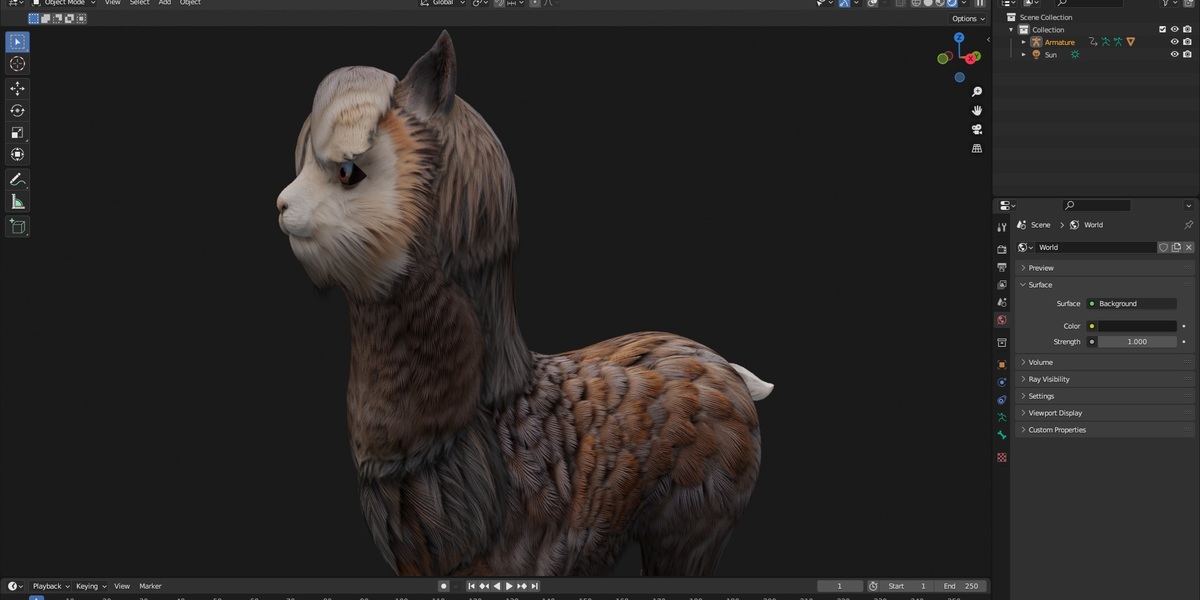Open the Add menu
Image resolution: width=1200 pixels, height=600 pixels.
tap(164, 3)
